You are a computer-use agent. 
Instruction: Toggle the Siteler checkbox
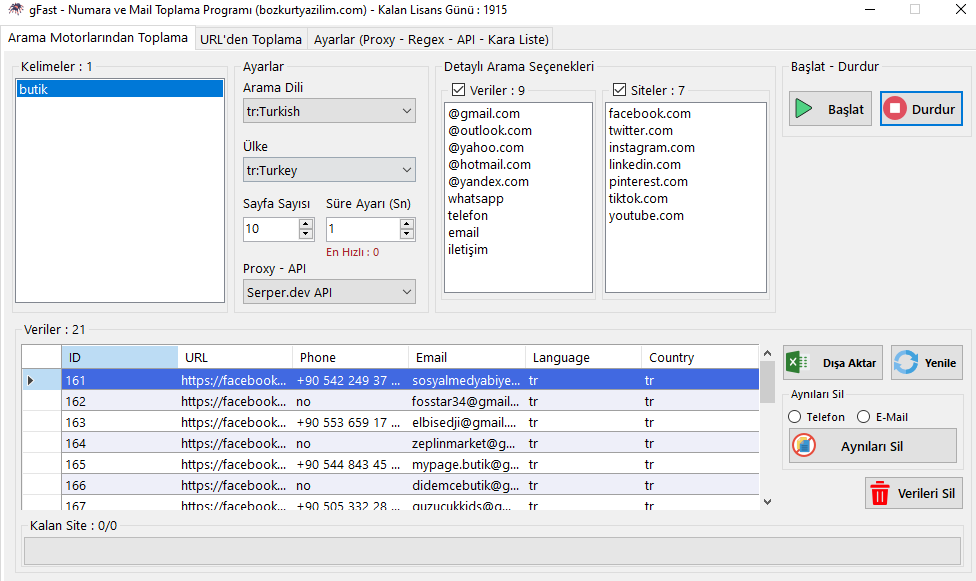click(619, 90)
